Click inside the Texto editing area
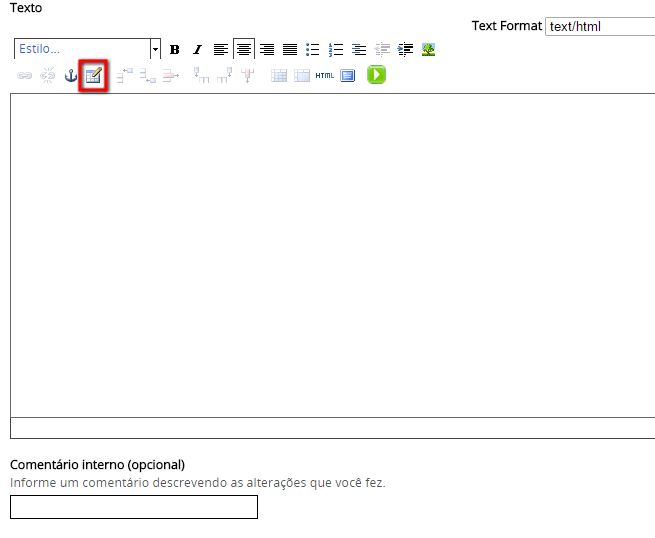Image resolution: width=655 pixels, height=538 pixels. click(x=333, y=255)
